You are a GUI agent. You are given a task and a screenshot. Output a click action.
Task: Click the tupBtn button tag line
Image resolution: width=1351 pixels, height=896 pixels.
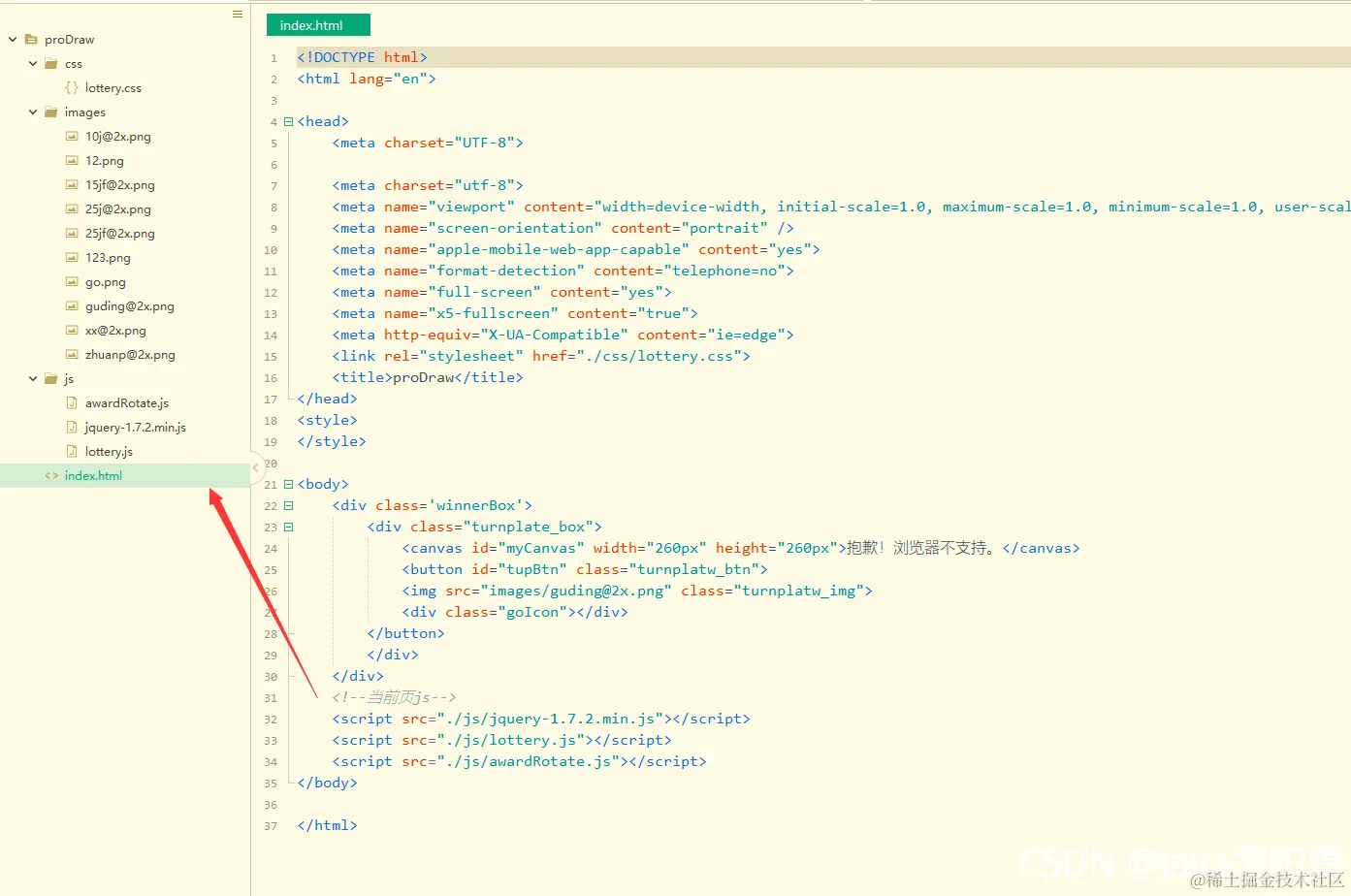point(585,570)
